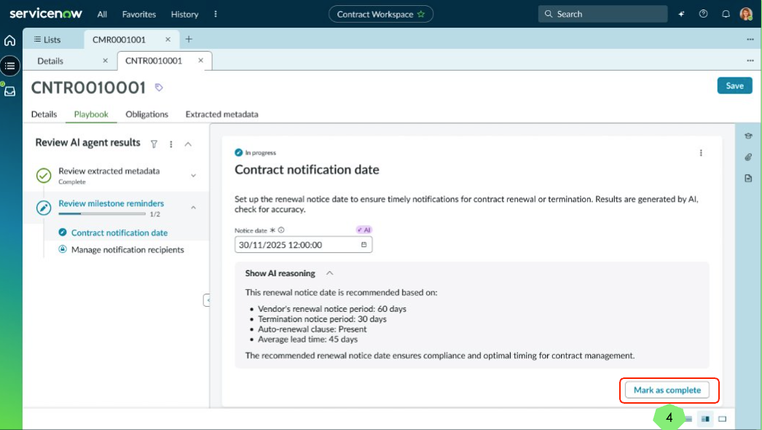Click the sparkle AI assistant icon in header

(681, 14)
